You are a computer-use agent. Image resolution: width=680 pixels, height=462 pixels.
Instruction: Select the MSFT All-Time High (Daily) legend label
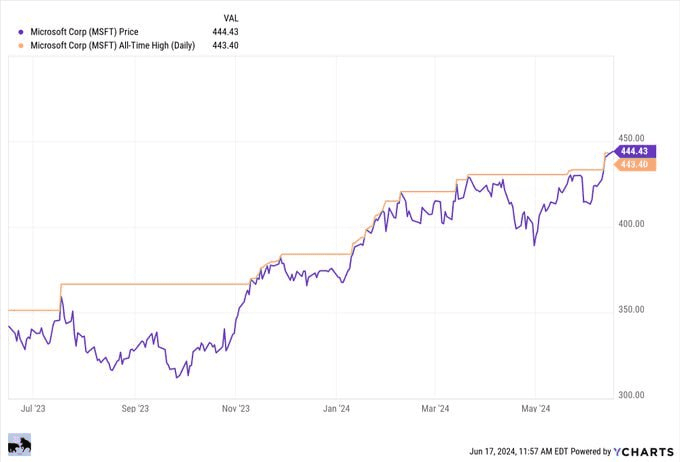point(110,44)
